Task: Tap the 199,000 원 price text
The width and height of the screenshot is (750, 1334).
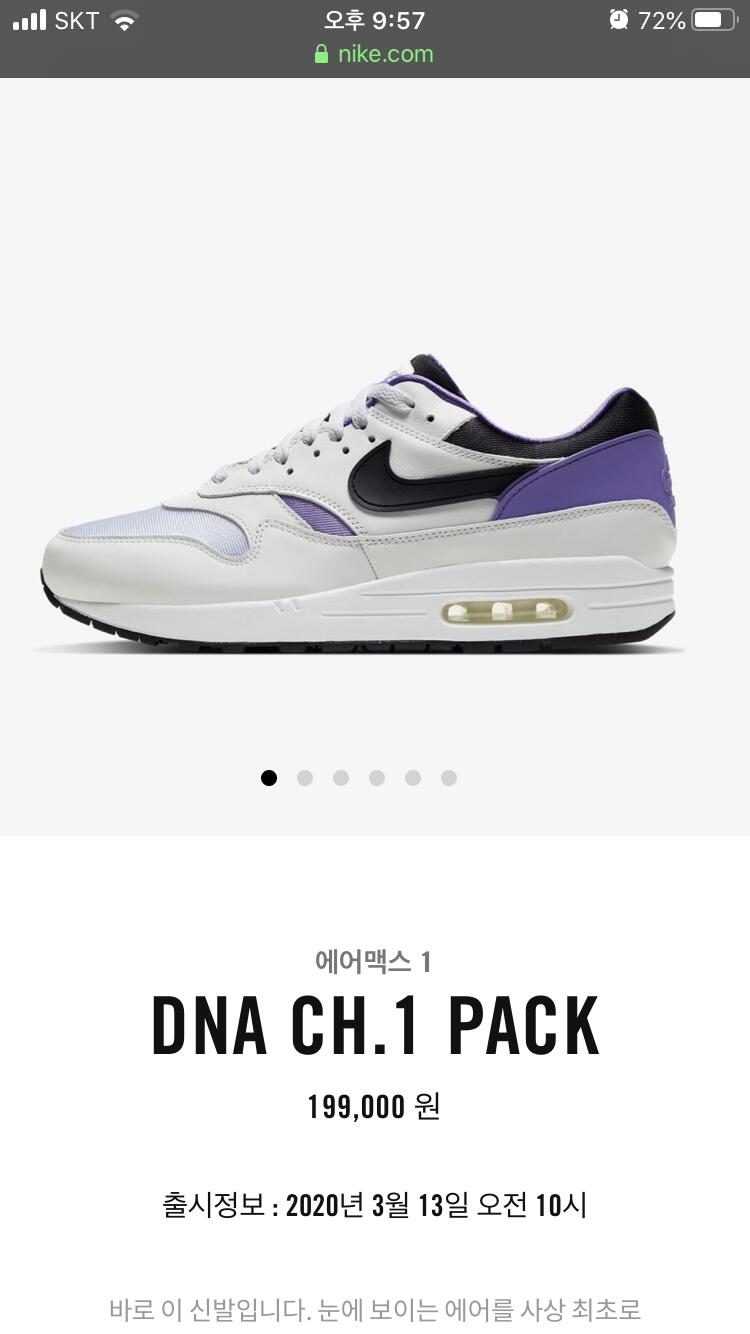Action: click(x=374, y=1107)
